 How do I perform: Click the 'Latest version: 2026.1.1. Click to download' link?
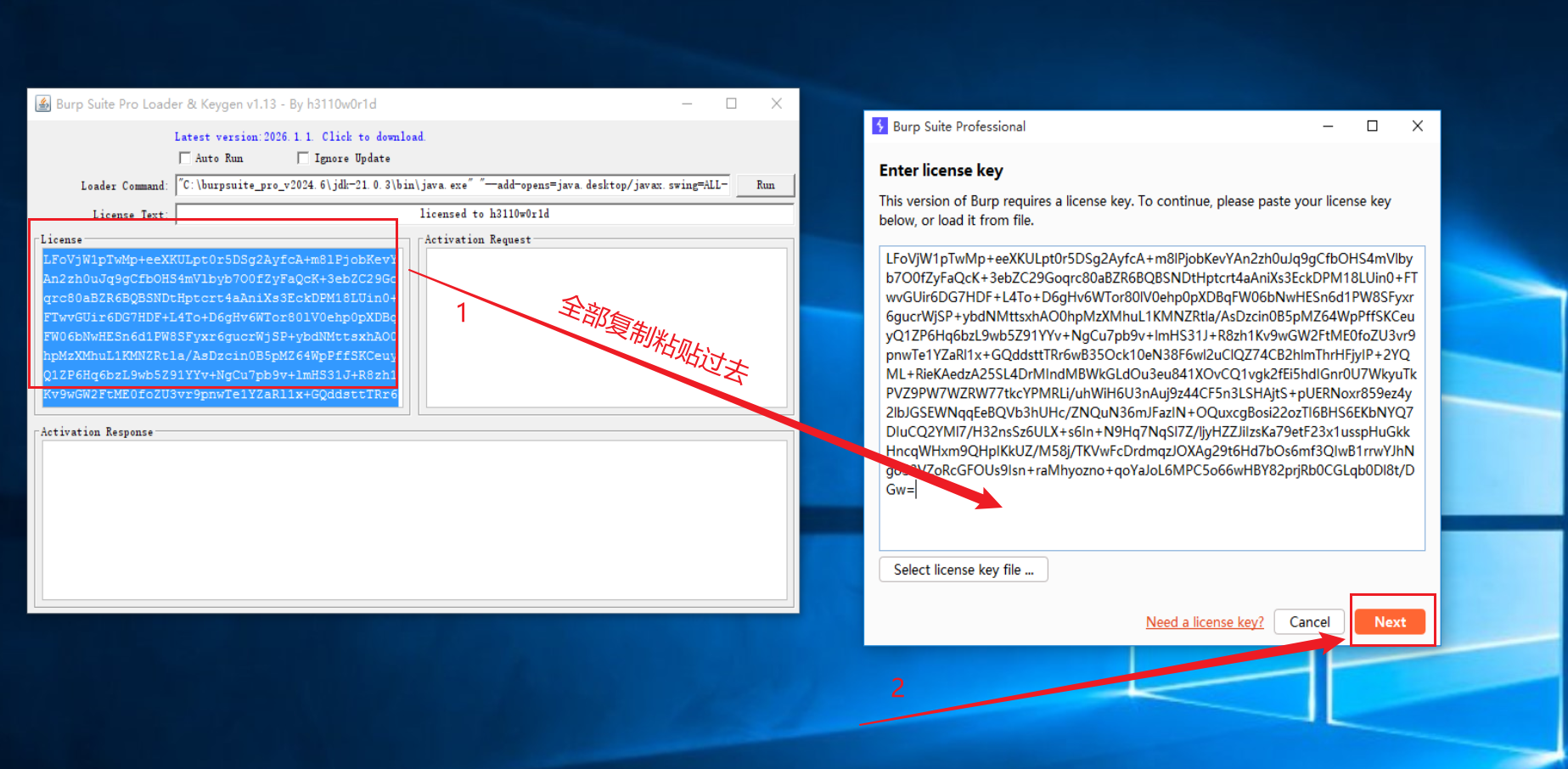[300, 137]
